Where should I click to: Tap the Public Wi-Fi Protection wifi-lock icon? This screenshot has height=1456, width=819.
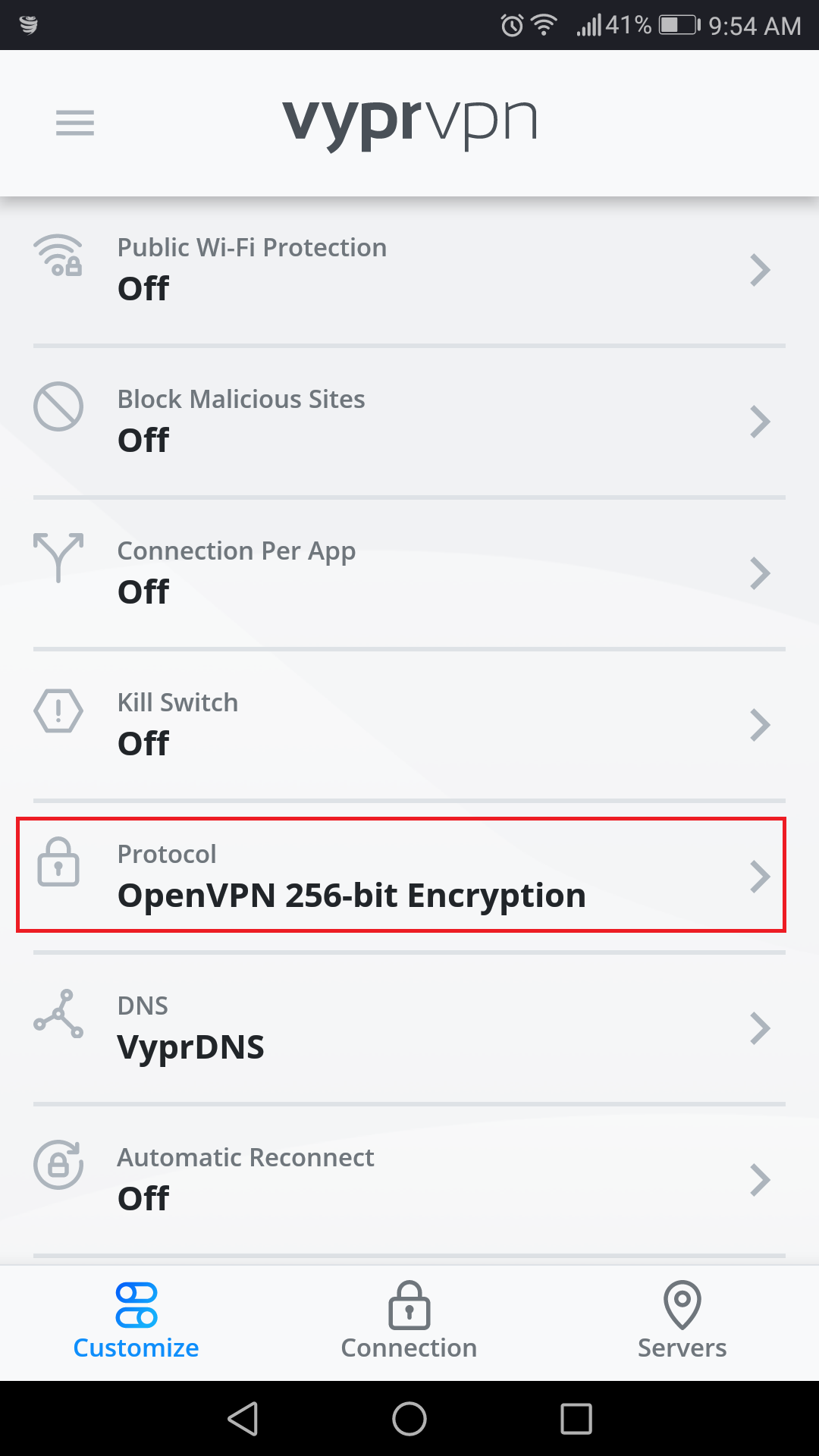[58, 256]
